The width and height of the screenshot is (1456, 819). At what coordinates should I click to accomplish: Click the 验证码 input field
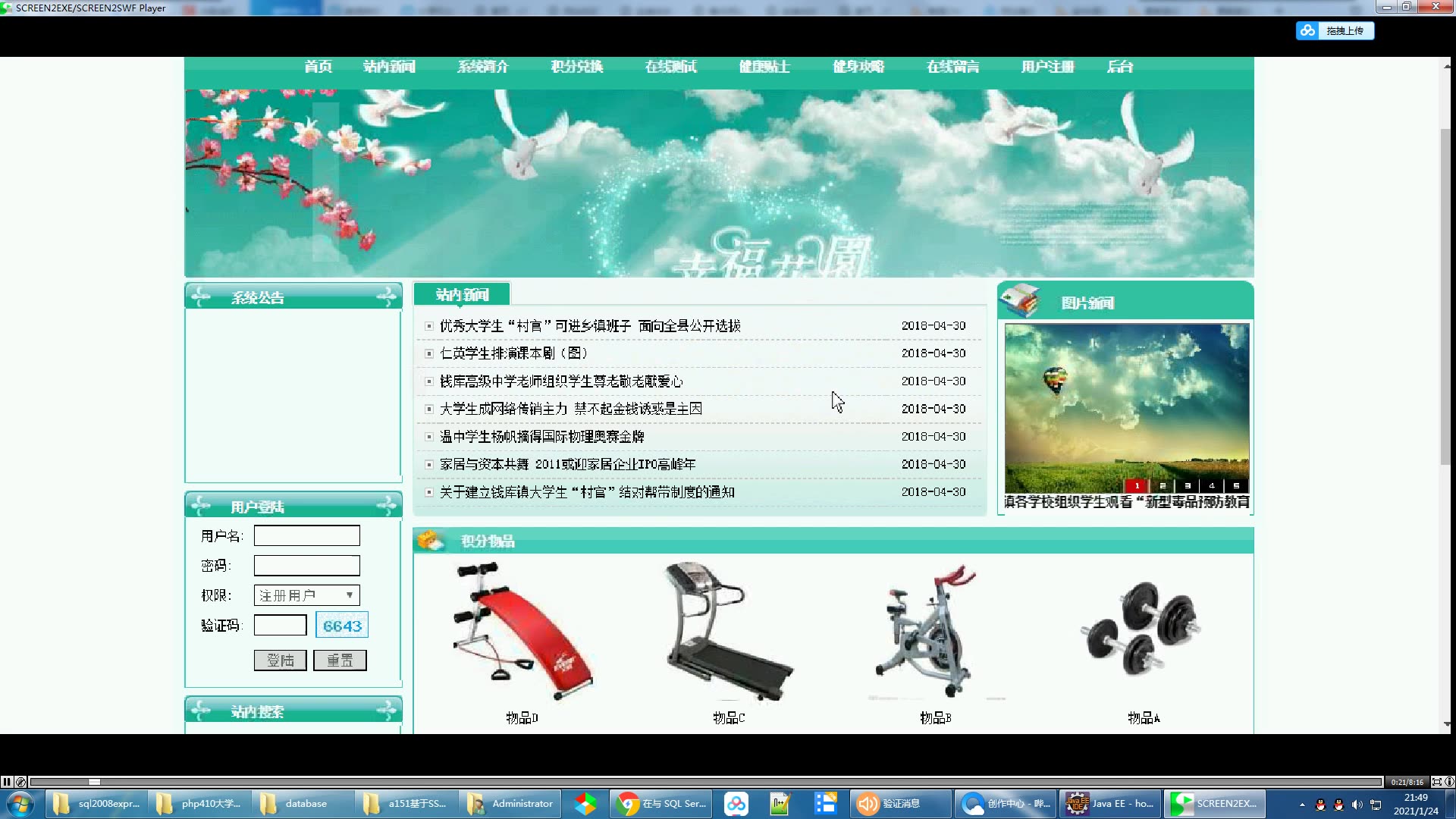[x=280, y=625]
